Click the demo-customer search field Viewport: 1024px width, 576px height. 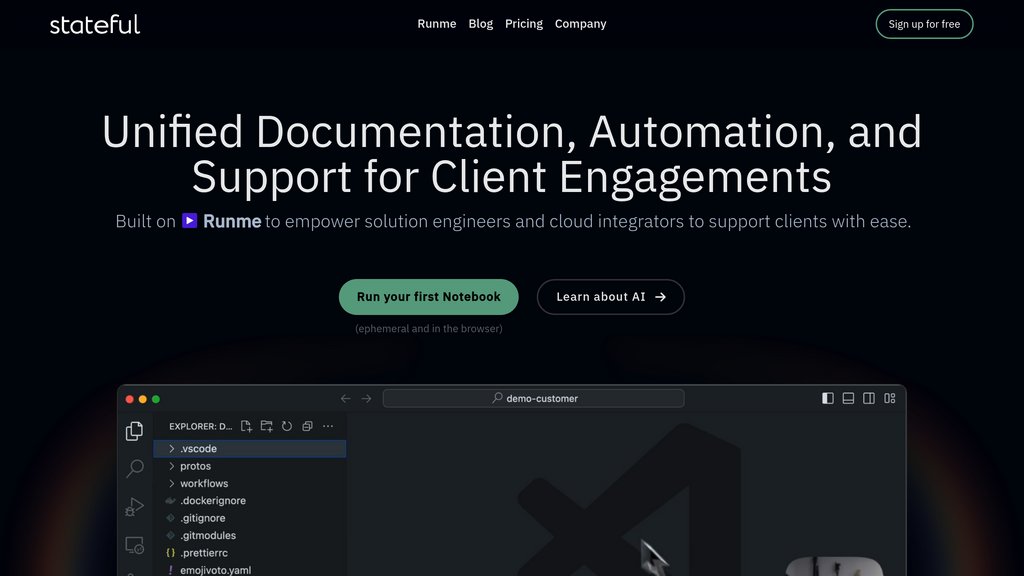tap(534, 398)
